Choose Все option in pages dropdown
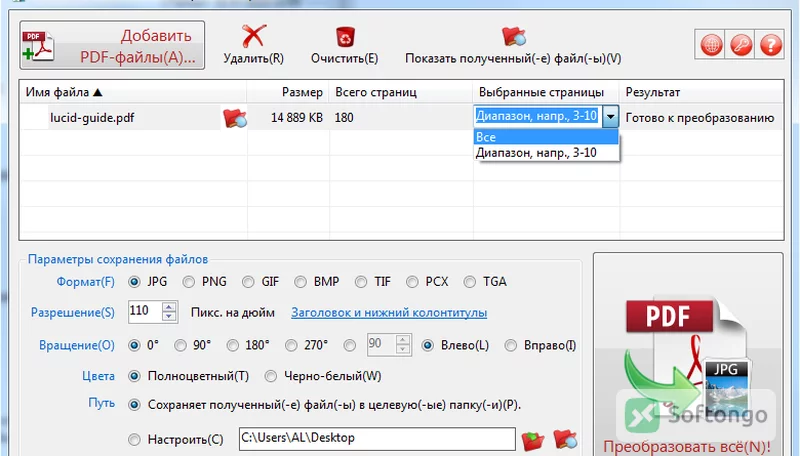 tap(546, 137)
